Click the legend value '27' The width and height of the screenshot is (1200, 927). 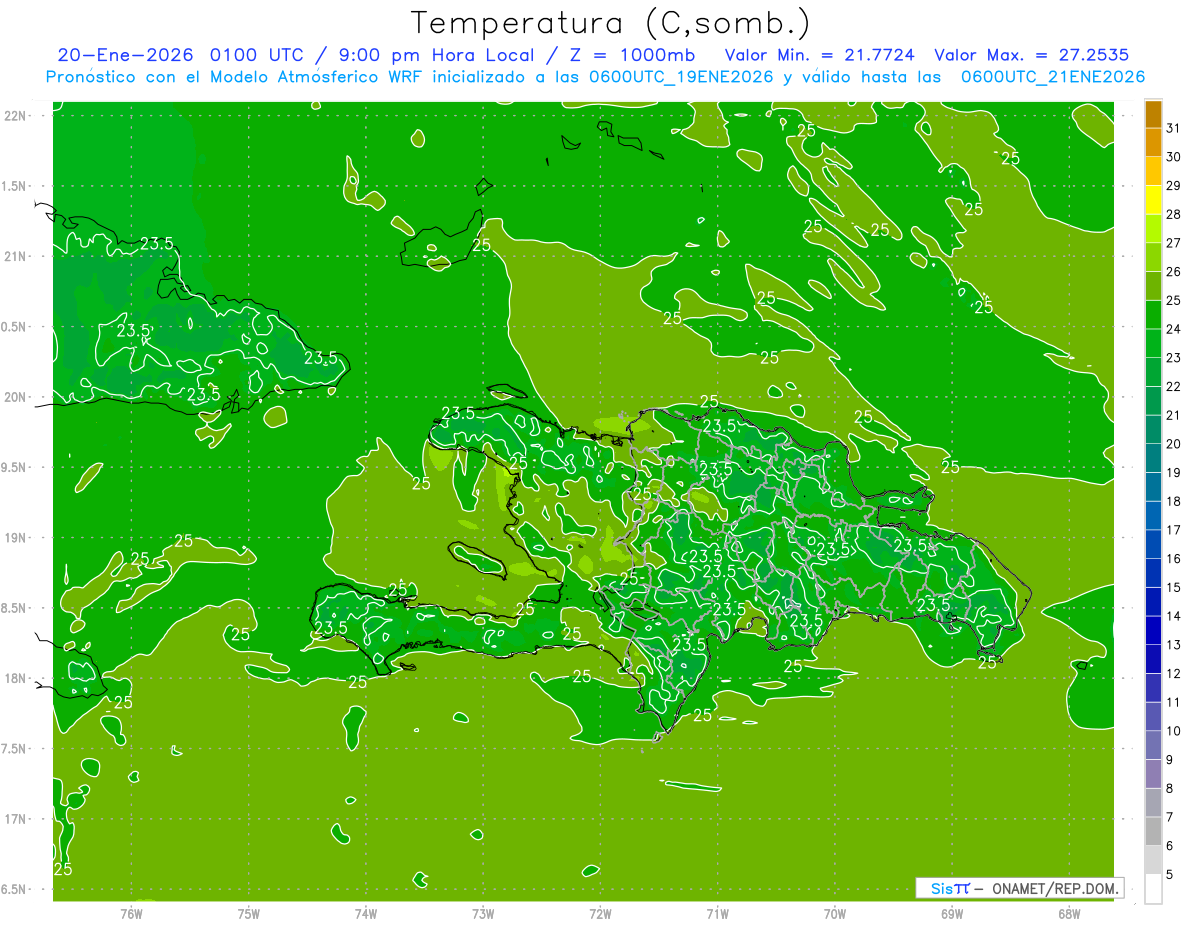[x=1173, y=243]
